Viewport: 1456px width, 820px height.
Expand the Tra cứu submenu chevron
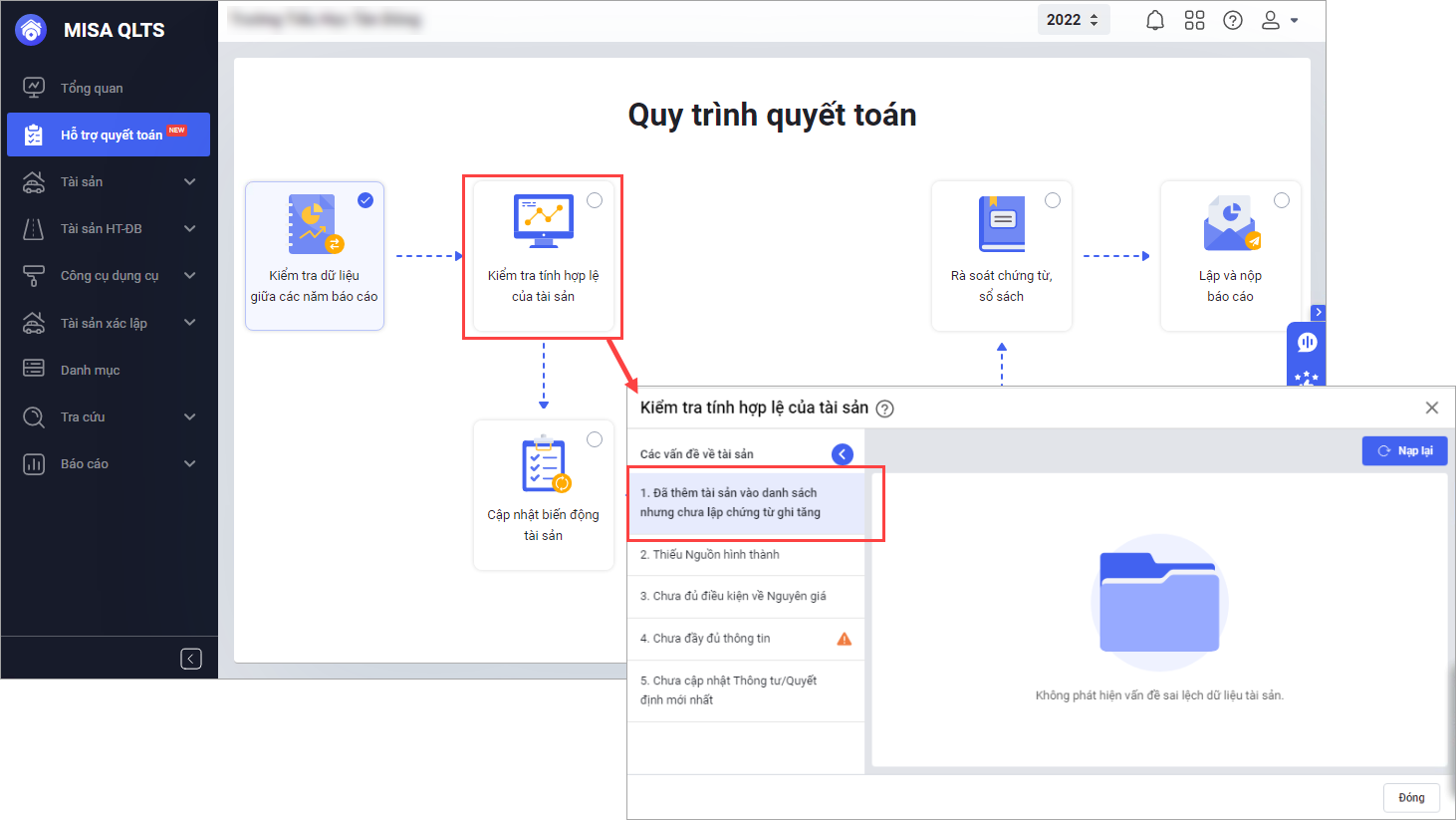pos(190,416)
